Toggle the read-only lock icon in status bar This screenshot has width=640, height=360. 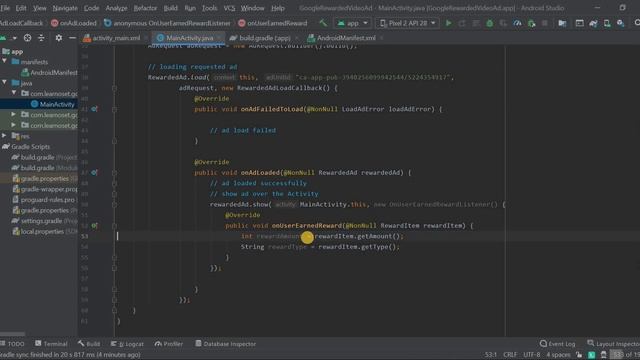click(x=579, y=355)
